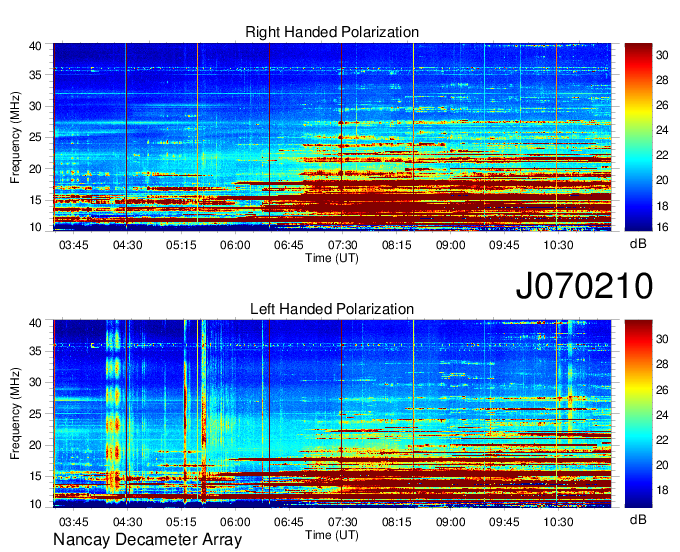The width and height of the screenshot is (680, 552).
Task: Click the 22 dB tick on bottom colorbar
Action: (662, 440)
